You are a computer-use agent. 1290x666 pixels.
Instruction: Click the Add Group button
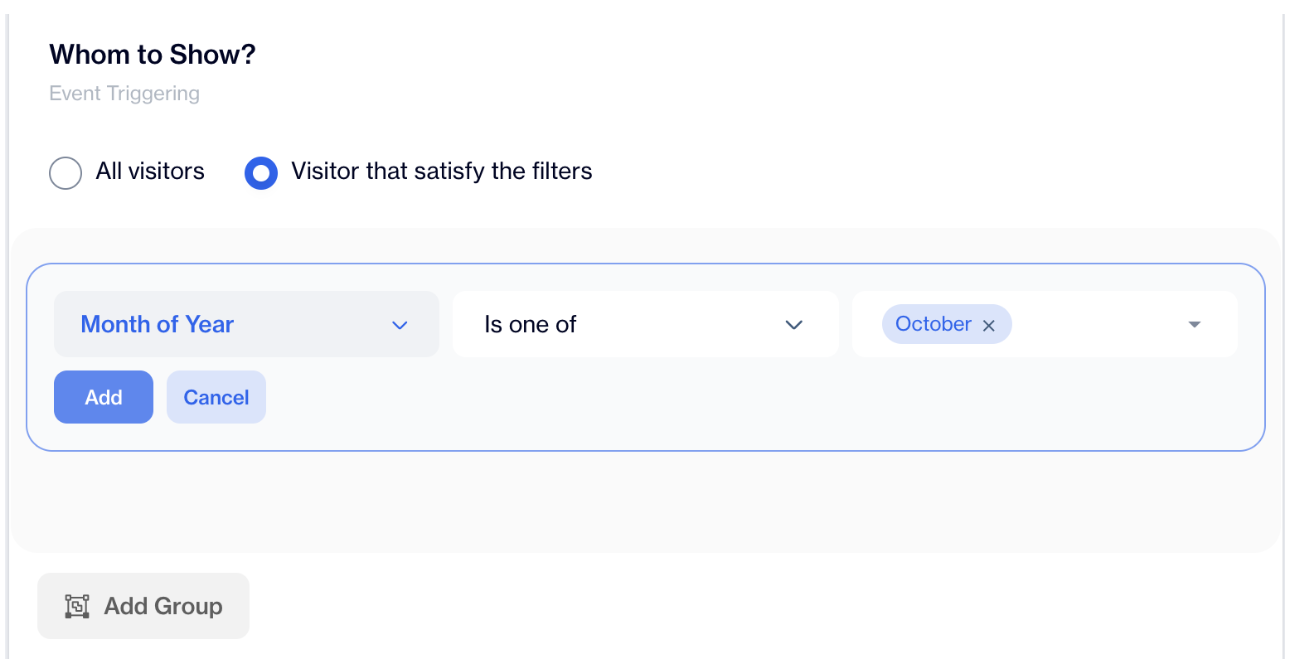[143, 606]
